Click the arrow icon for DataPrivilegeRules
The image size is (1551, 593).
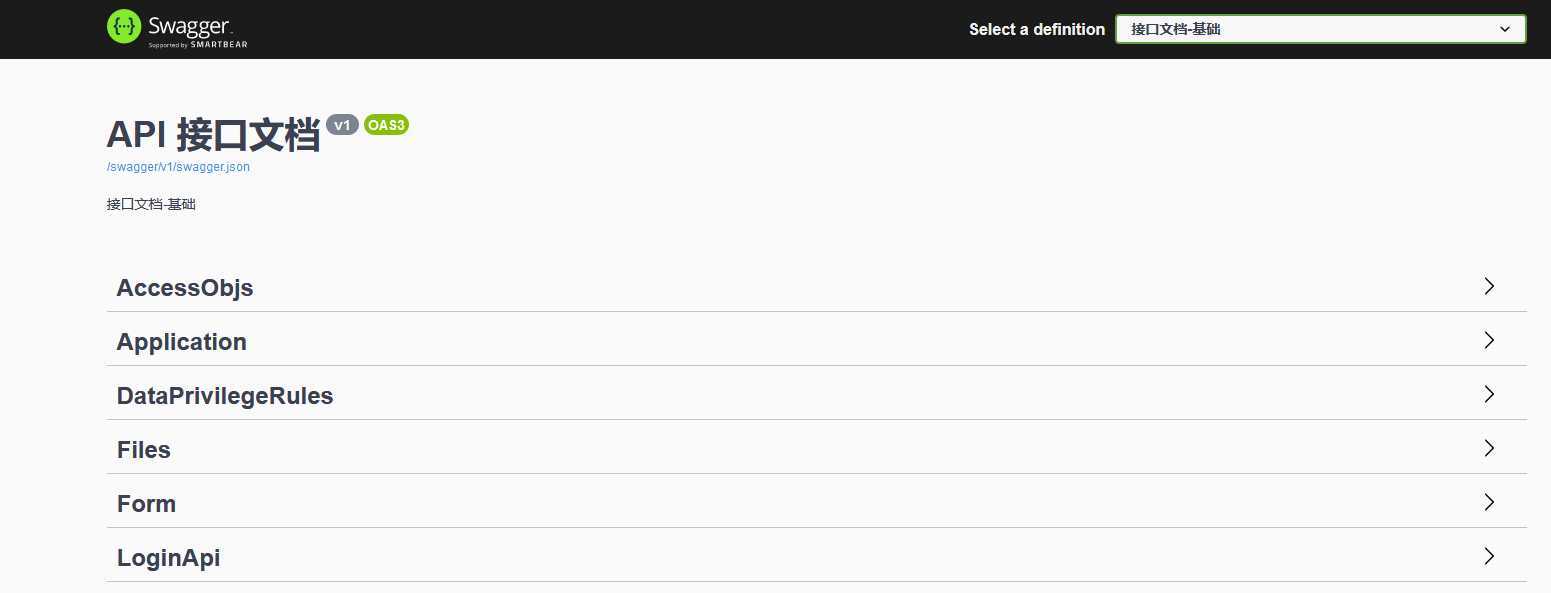[x=1489, y=395]
